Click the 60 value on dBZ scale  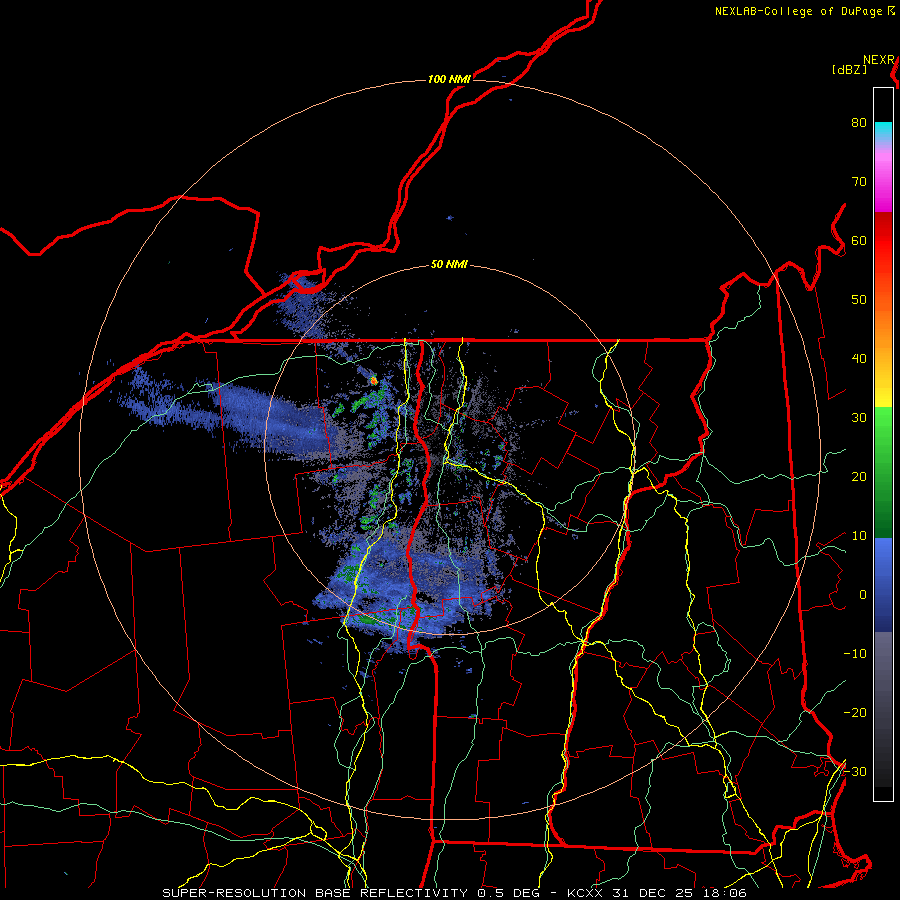[859, 241]
